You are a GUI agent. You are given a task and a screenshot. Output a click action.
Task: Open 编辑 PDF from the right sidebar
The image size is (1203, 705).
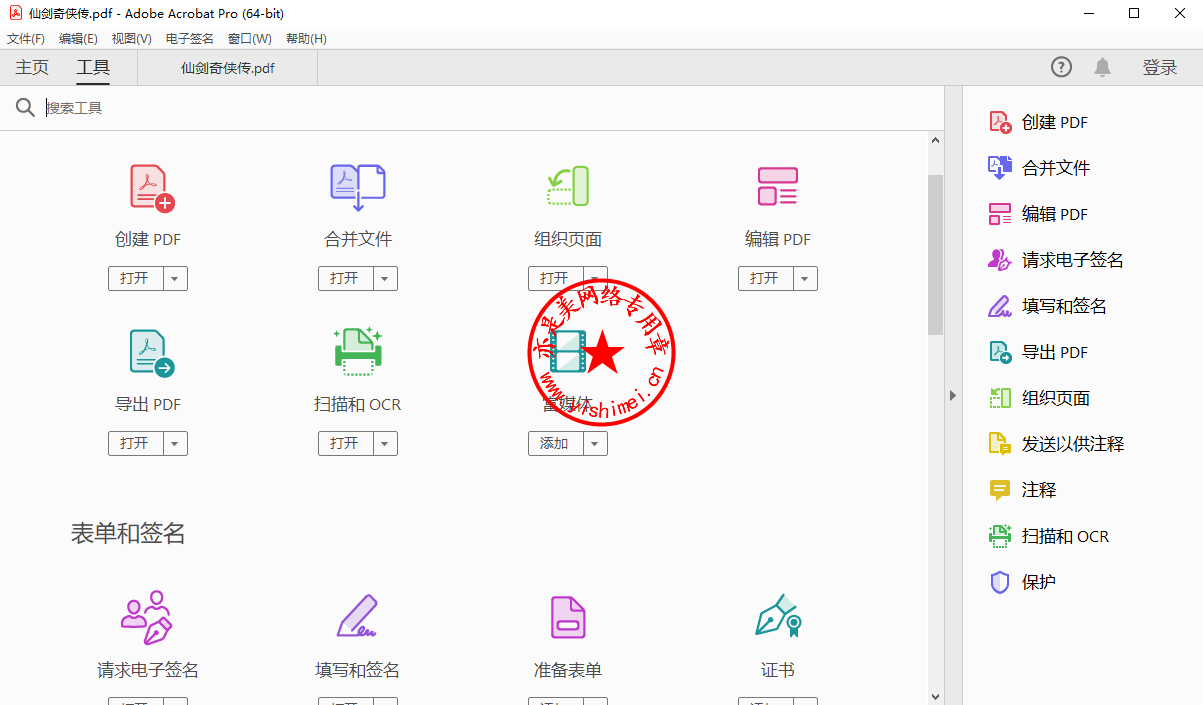tap(1038, 214)
